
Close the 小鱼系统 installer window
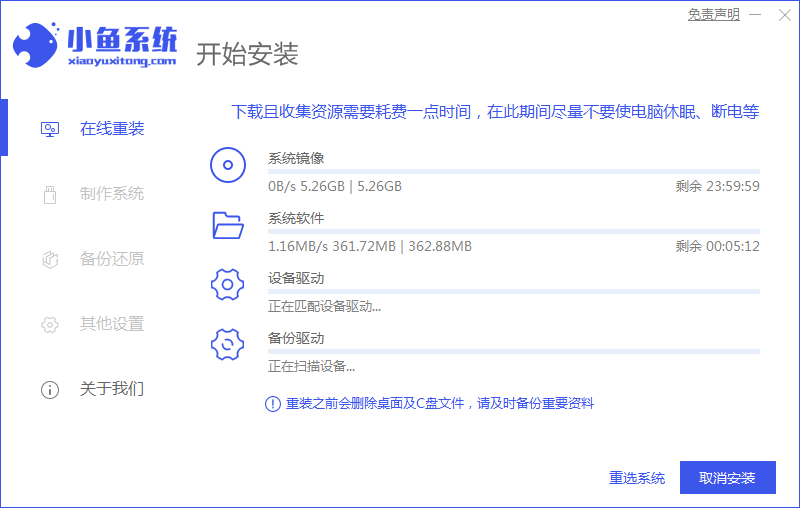point(783,15)
